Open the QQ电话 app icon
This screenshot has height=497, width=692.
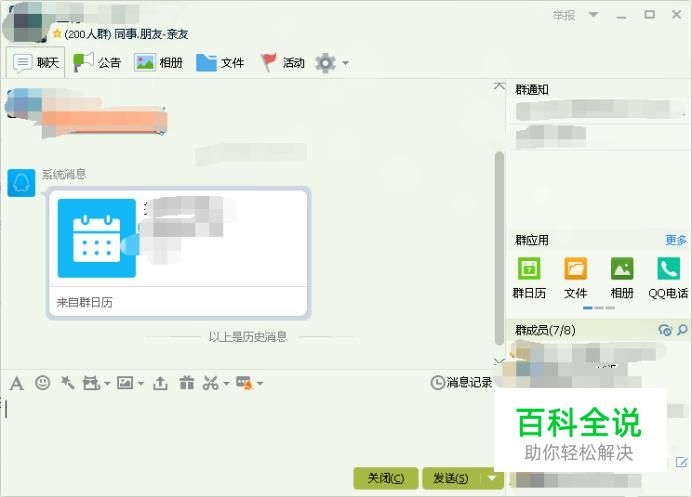coord(668,278)
